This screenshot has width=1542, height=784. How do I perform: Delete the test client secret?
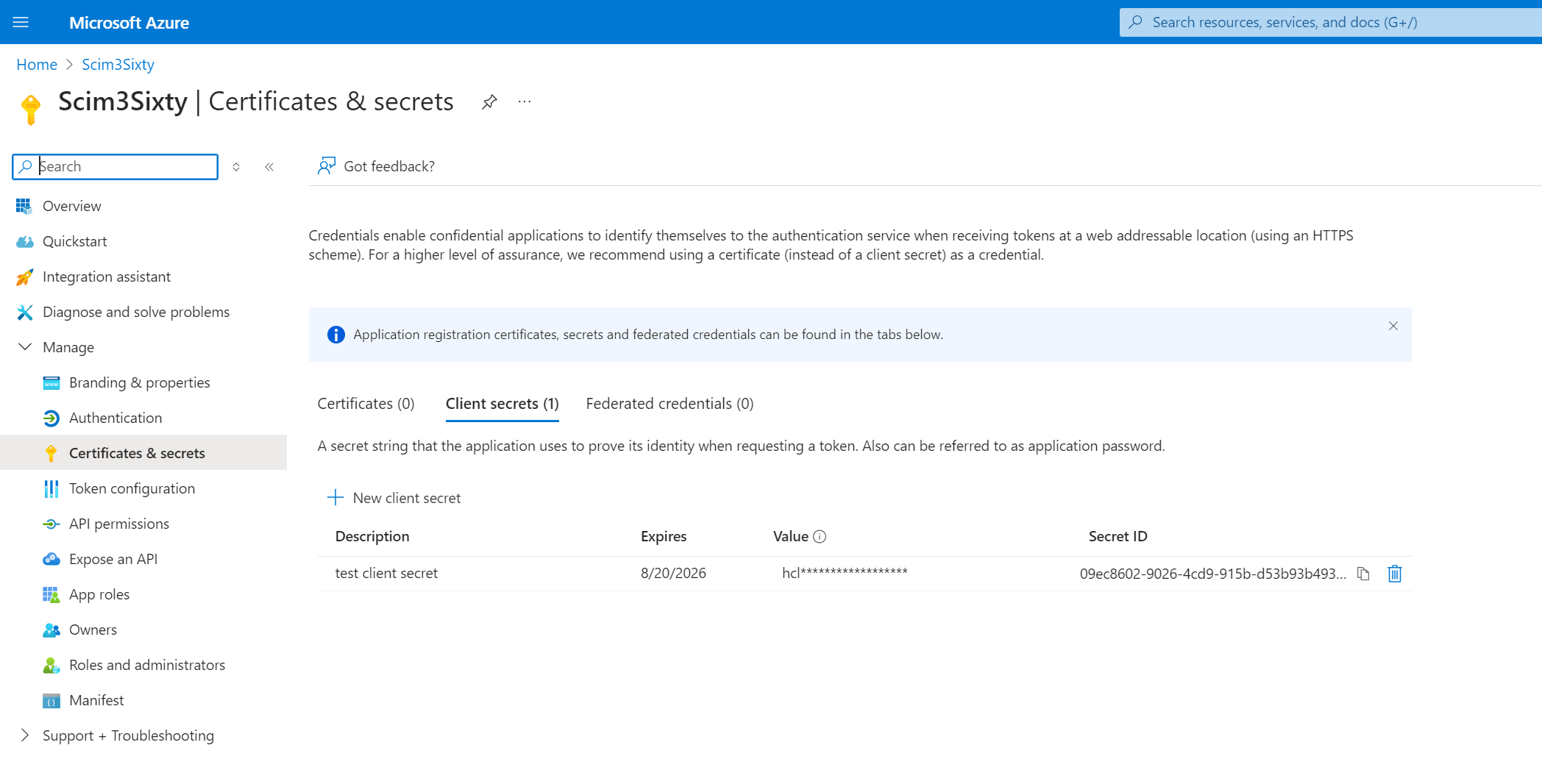tap(1394, 574)
